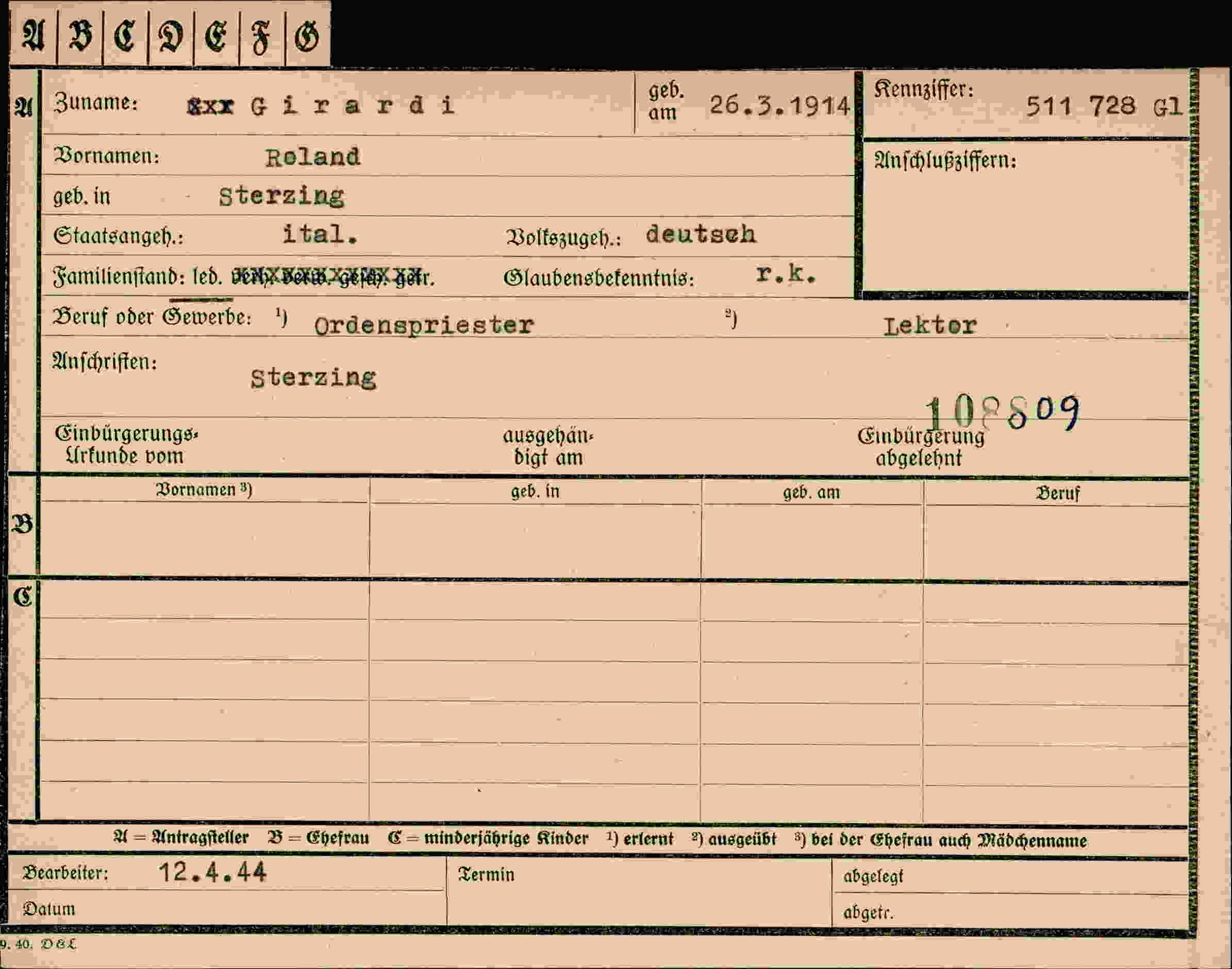
Task: Click the "Volkszugeh.:" label
Action: (563, 238)
